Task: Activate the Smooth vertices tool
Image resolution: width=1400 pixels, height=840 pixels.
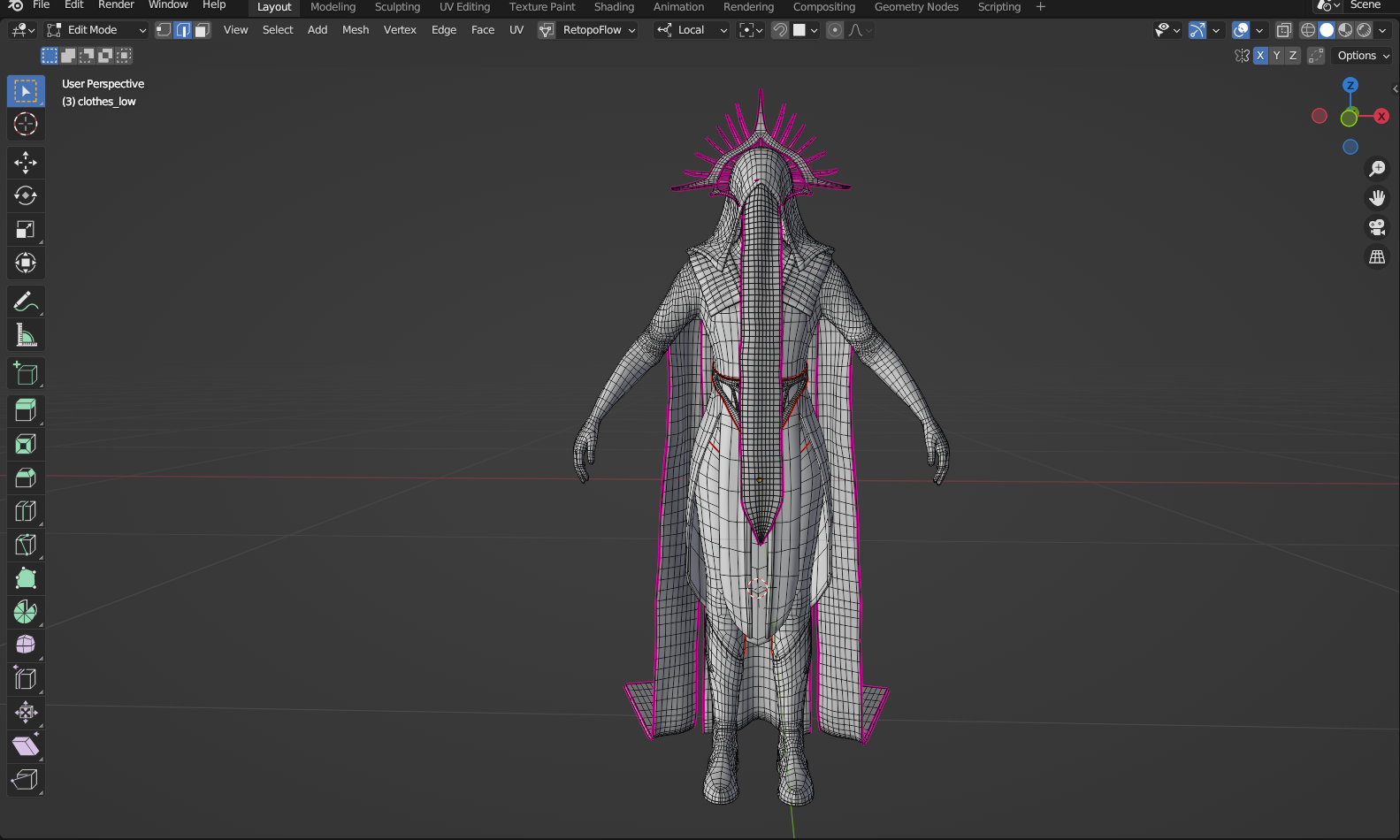Action: click(x=26, y=645)
